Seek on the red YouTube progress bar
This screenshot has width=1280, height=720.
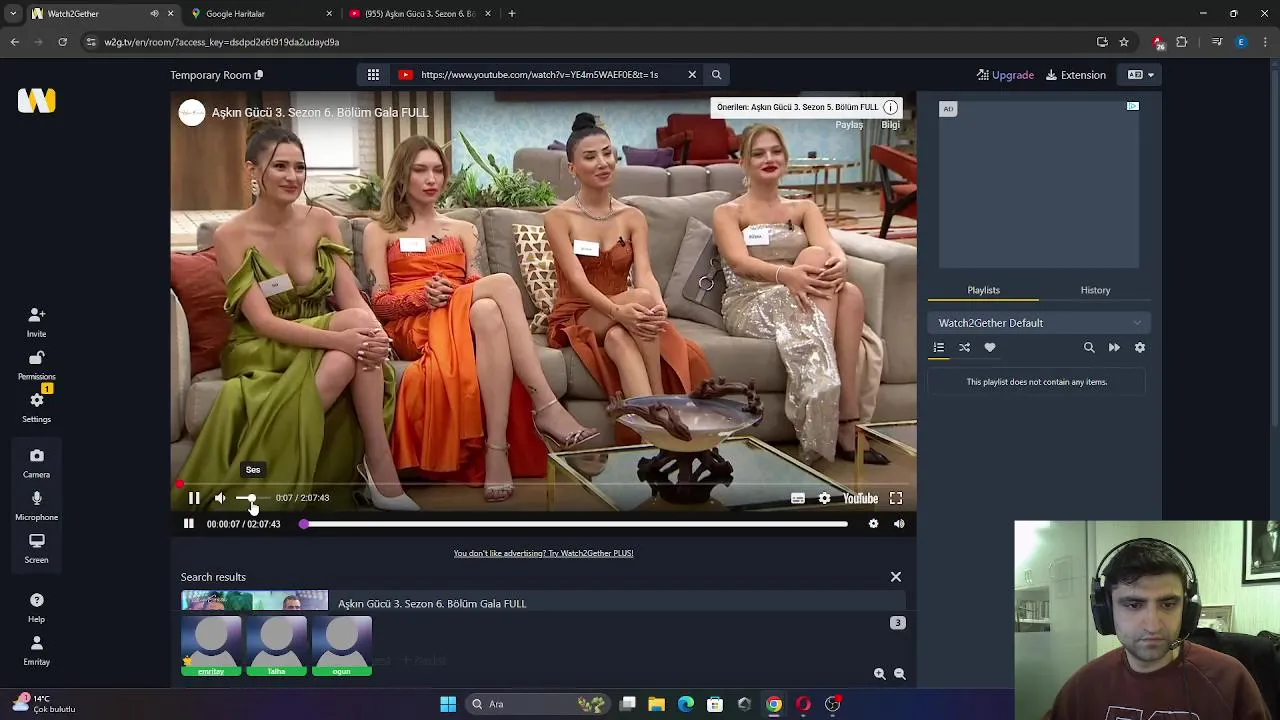(x=543, y=484)
